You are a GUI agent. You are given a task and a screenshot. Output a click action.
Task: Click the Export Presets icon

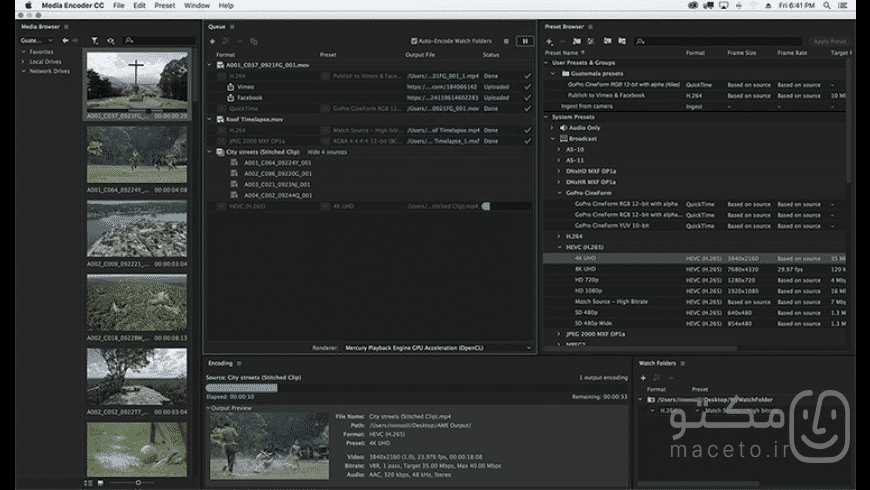622,41
